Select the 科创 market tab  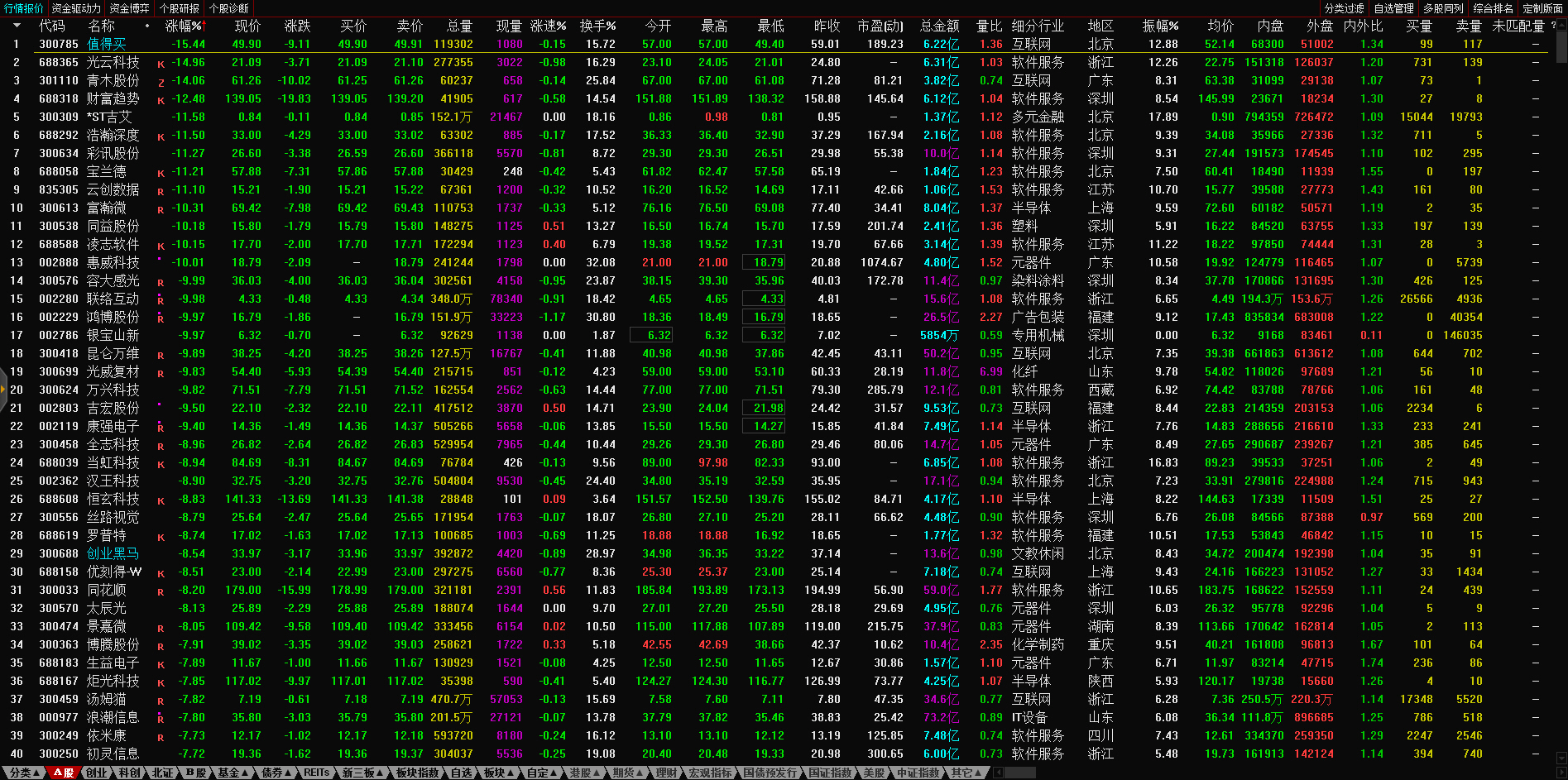coord(129,773)
